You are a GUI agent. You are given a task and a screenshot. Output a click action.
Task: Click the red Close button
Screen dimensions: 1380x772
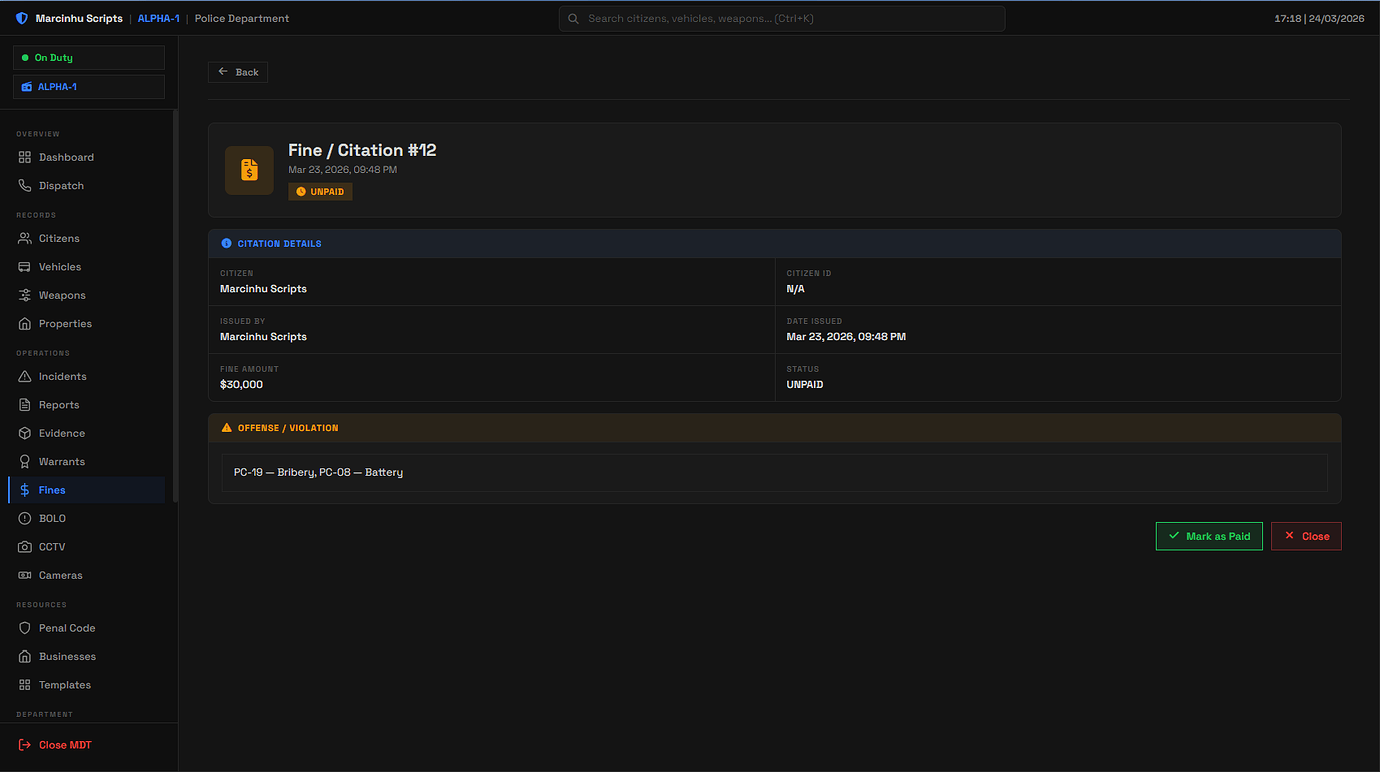[x=1306, y=536]
